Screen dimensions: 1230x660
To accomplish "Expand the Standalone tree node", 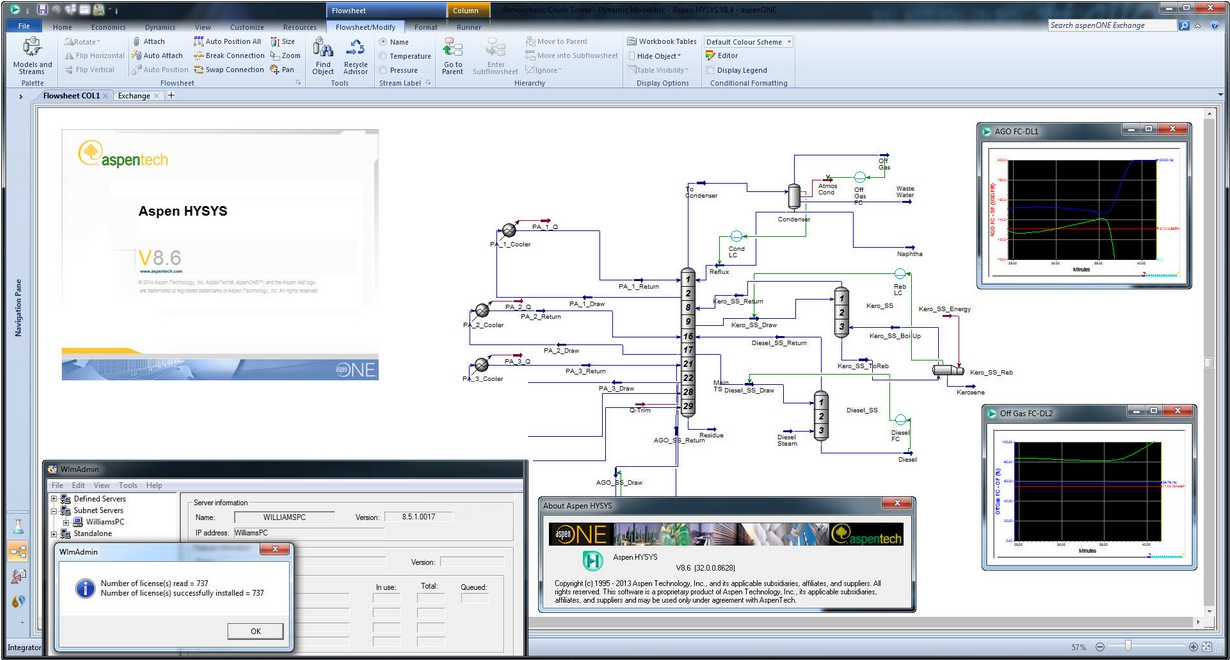I will pyautogui.click(x=54, y=534).
